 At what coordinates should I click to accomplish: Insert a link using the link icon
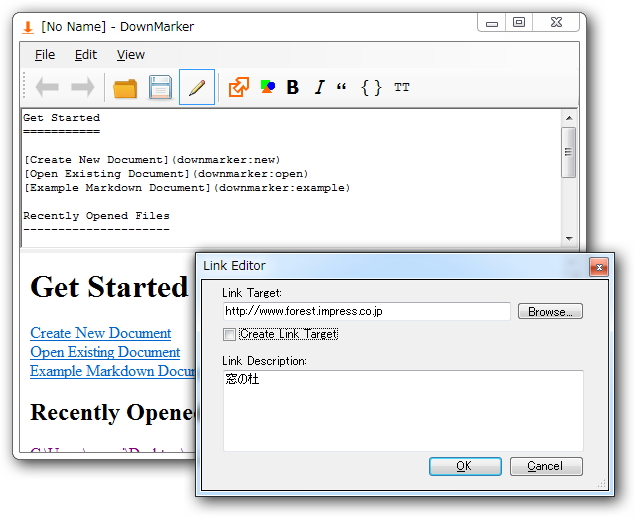(x=239, y=87)
